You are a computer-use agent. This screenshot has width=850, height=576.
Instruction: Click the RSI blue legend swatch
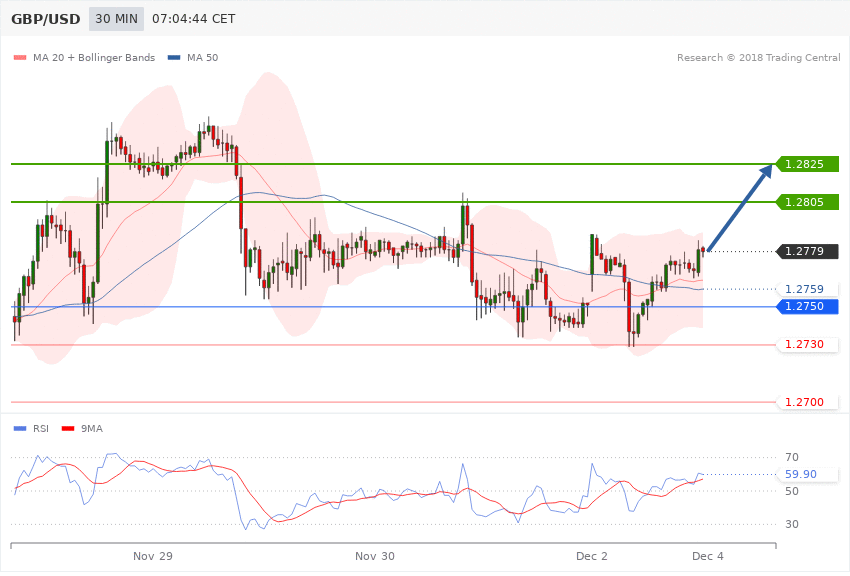click(20, 429)
